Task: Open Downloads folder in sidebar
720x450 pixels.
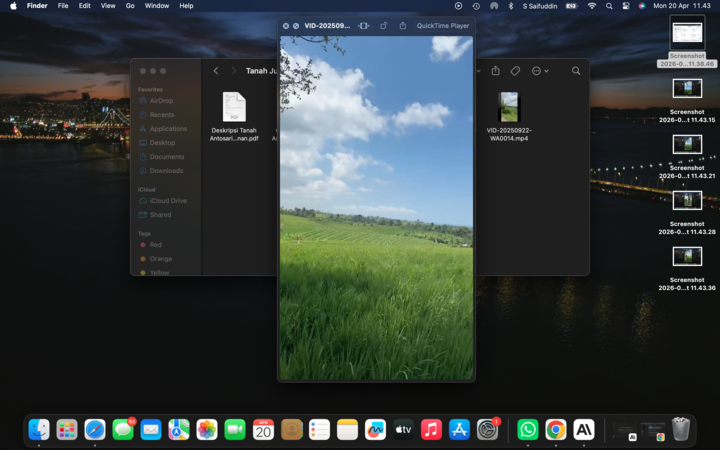Action: point(166,171)
